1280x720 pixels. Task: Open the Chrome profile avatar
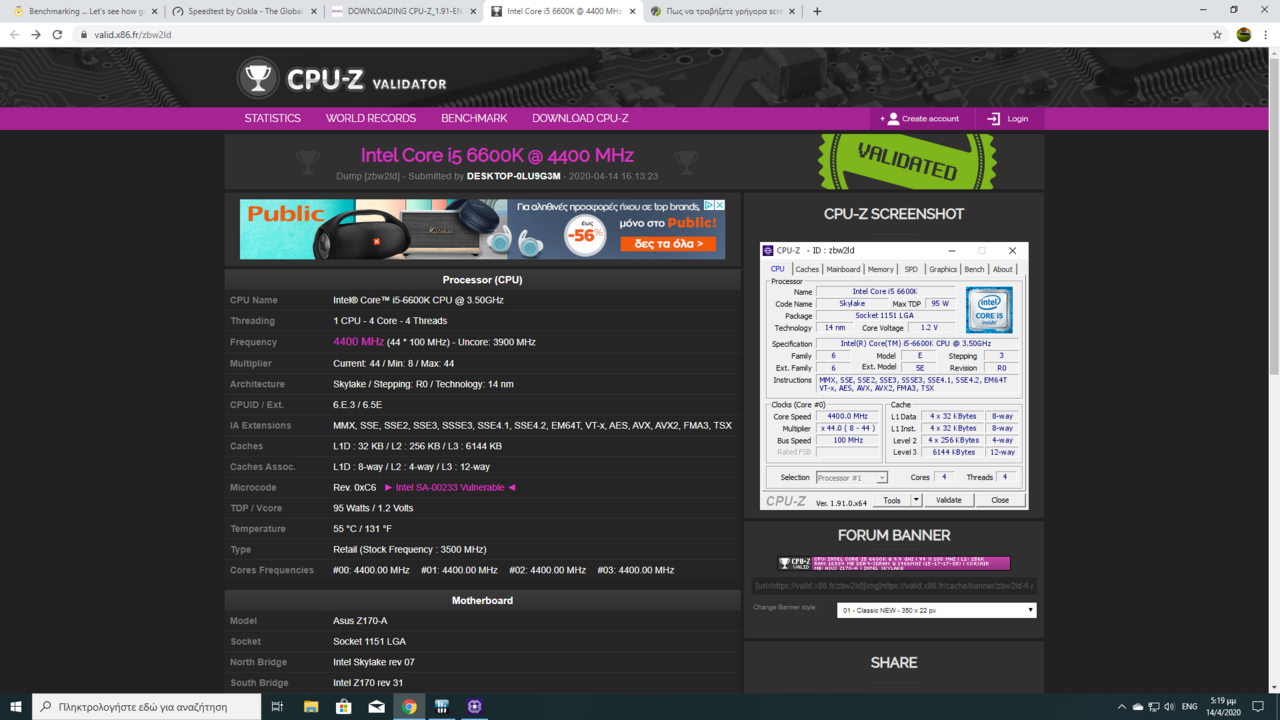(x=1244, y=34)
